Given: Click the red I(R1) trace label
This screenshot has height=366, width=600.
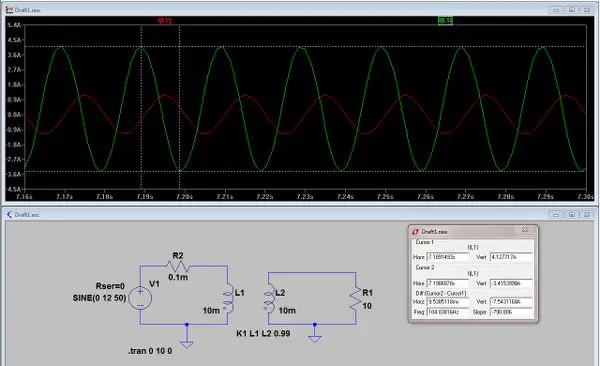Looking at the screenshot, I should pyautogui.click(x=165, y=21).
